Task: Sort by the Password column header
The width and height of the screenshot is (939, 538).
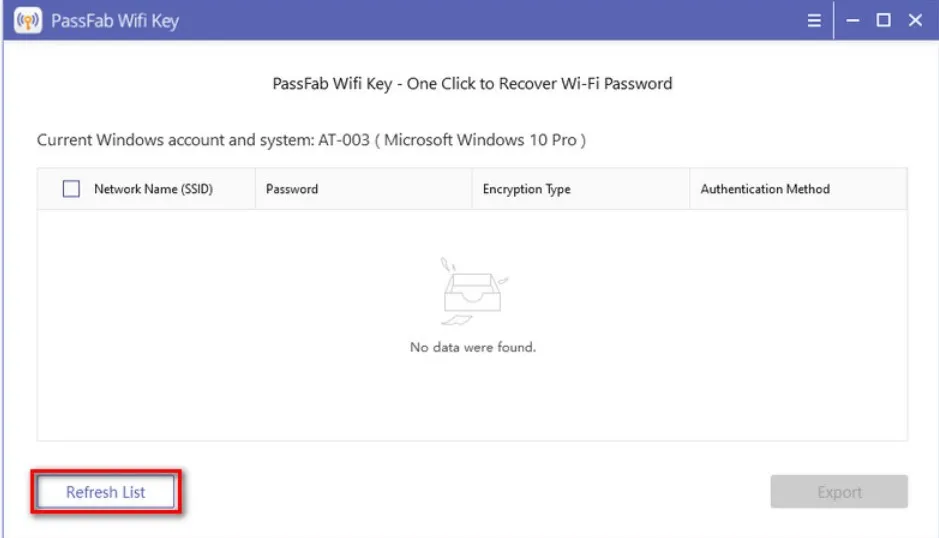Action: [292, 189]
